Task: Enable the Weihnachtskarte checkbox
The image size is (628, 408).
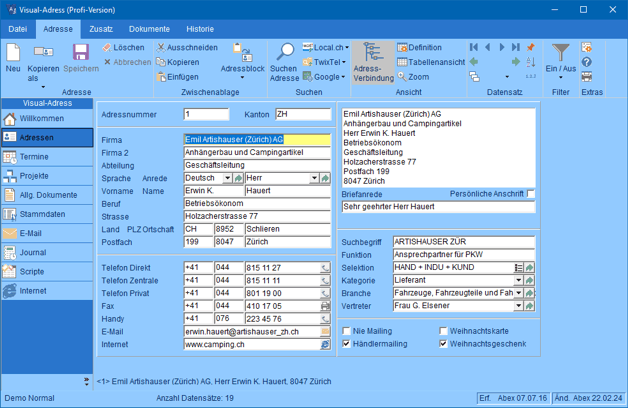Action: click(443, 331)
